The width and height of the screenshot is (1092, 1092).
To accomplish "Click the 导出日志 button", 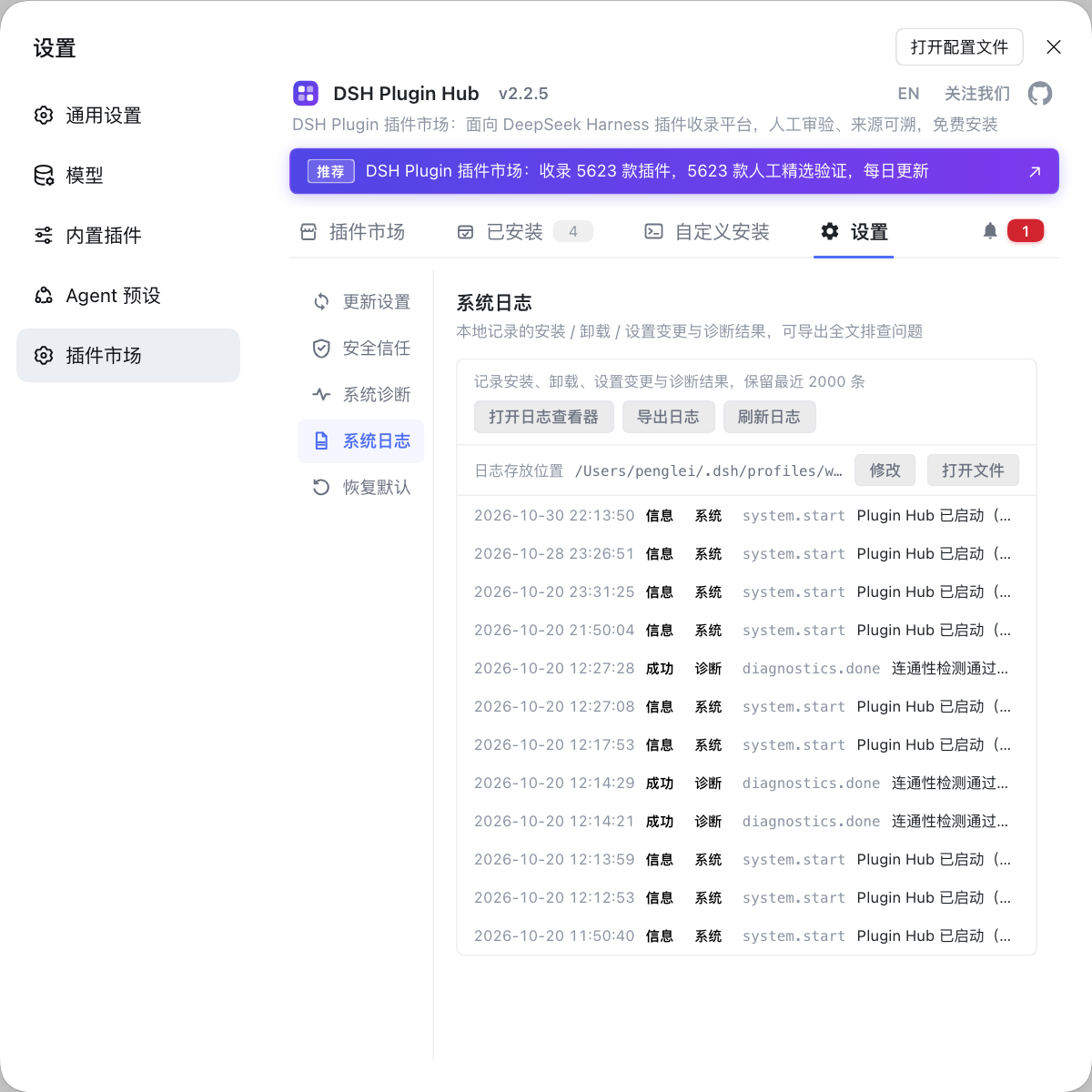I will pyautogui.click(x=669, y=417).
